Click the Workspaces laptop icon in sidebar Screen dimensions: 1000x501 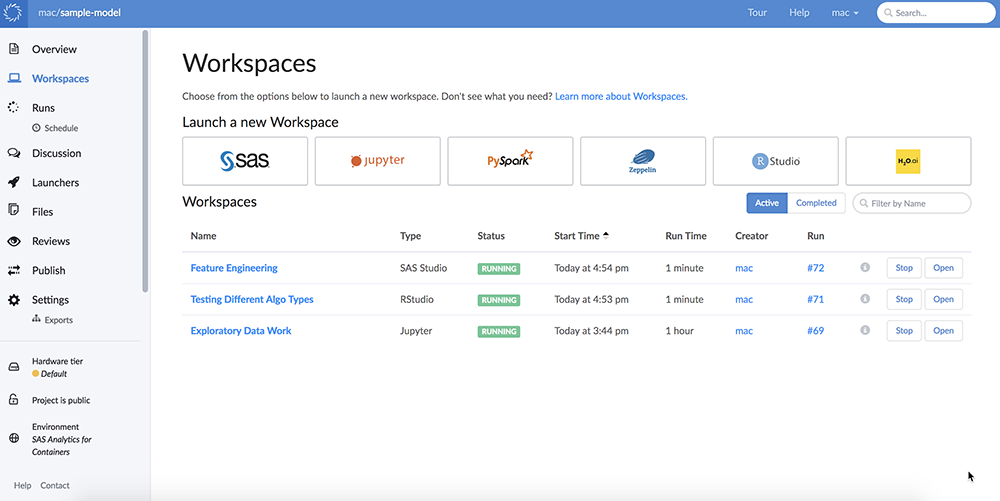(x=14, y=78)
